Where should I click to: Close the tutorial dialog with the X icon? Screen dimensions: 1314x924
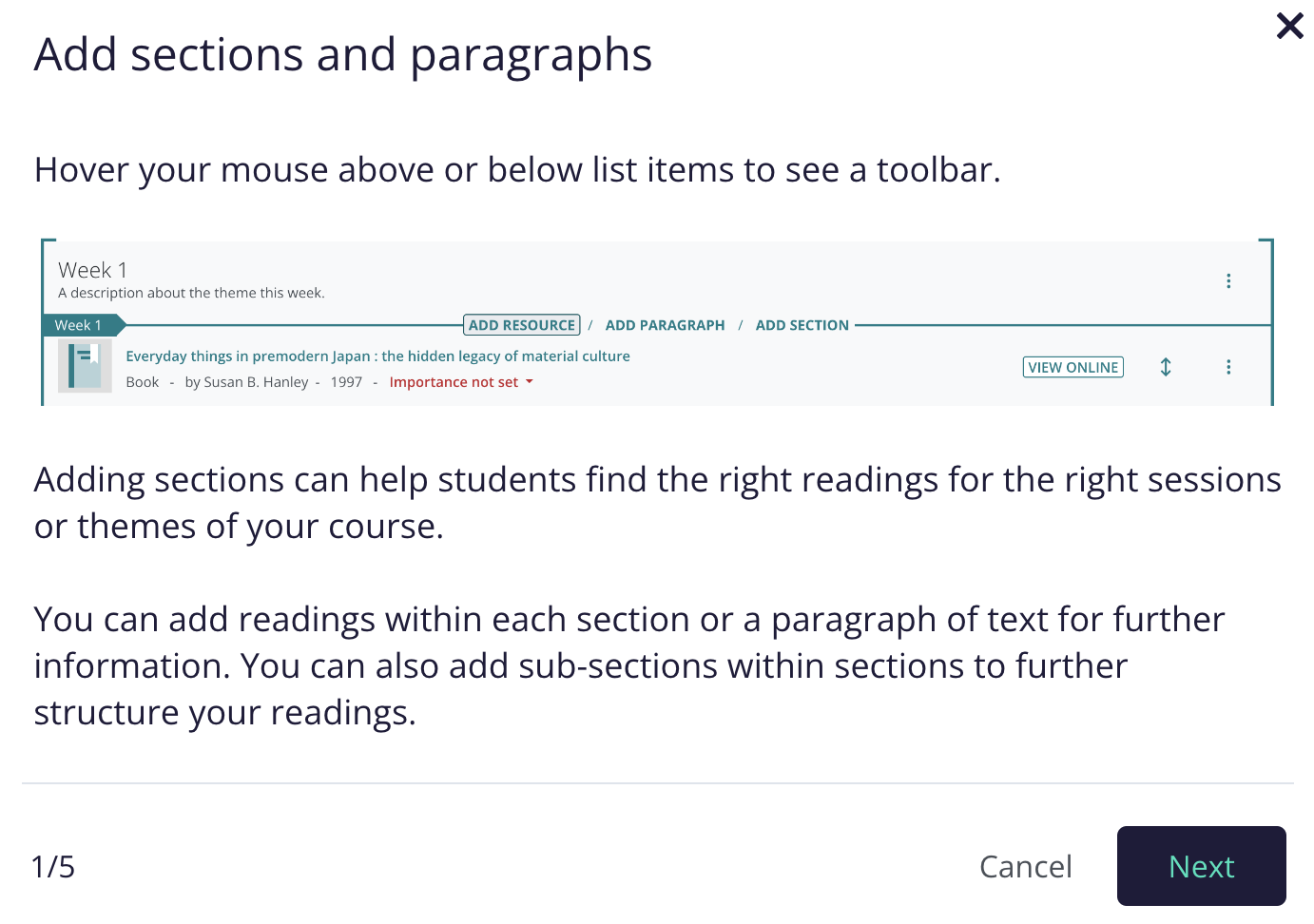1289,26
